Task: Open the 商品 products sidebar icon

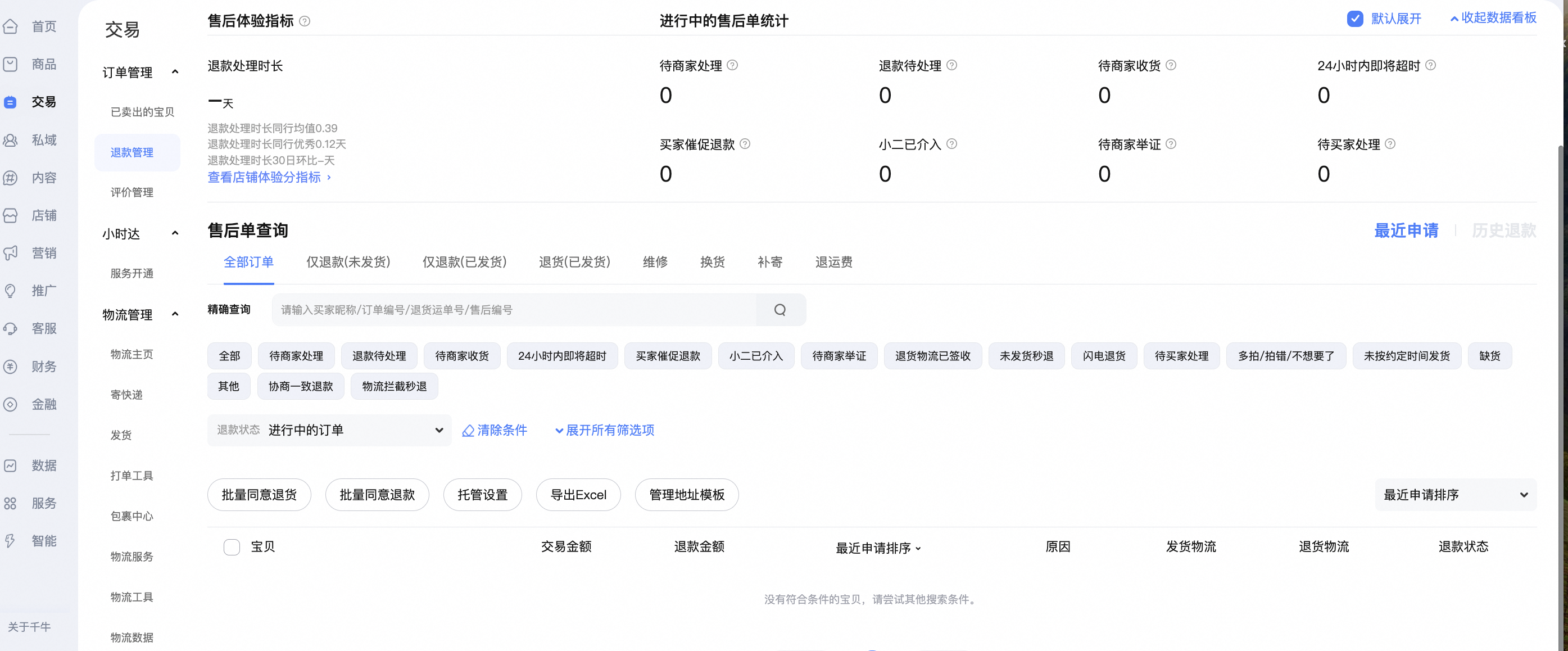Action: (10, 64)
